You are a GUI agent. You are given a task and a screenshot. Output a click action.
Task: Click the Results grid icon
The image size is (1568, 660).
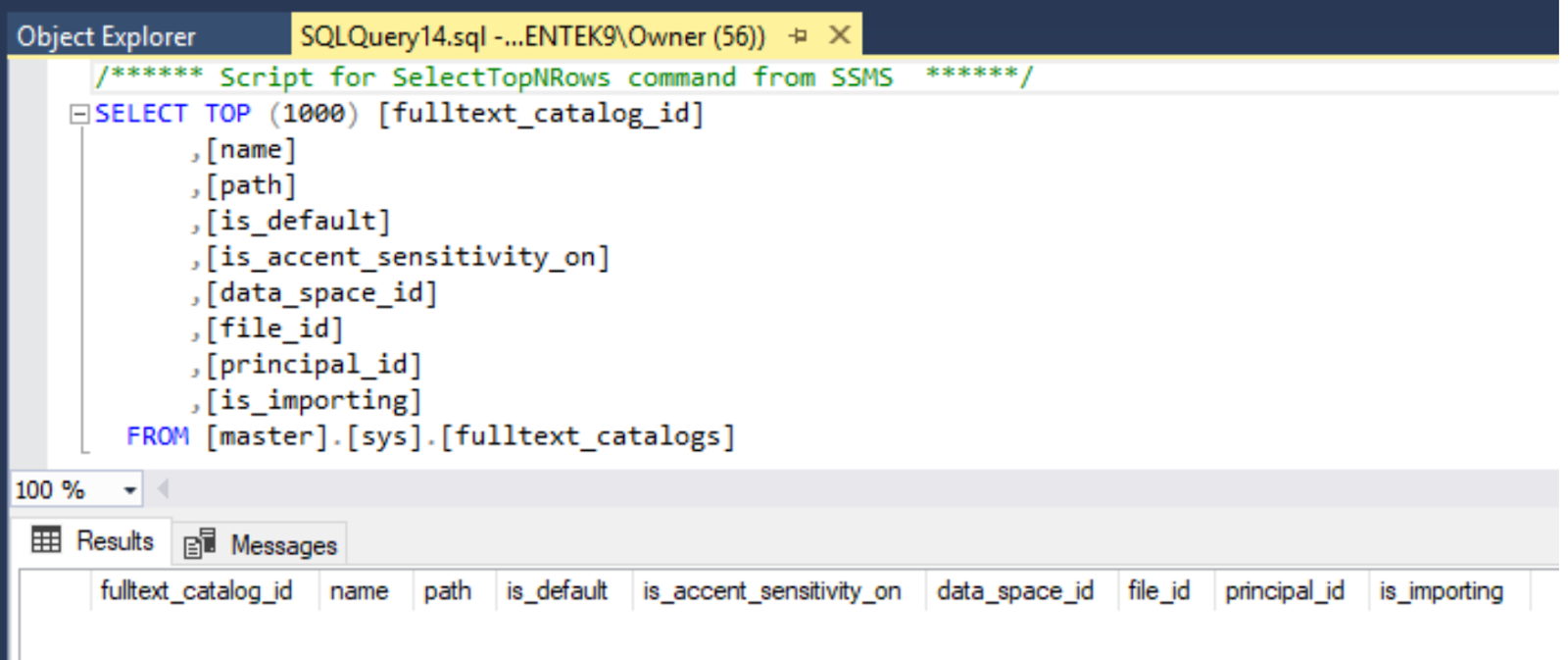pyautogui.click(x=46, y=539)
